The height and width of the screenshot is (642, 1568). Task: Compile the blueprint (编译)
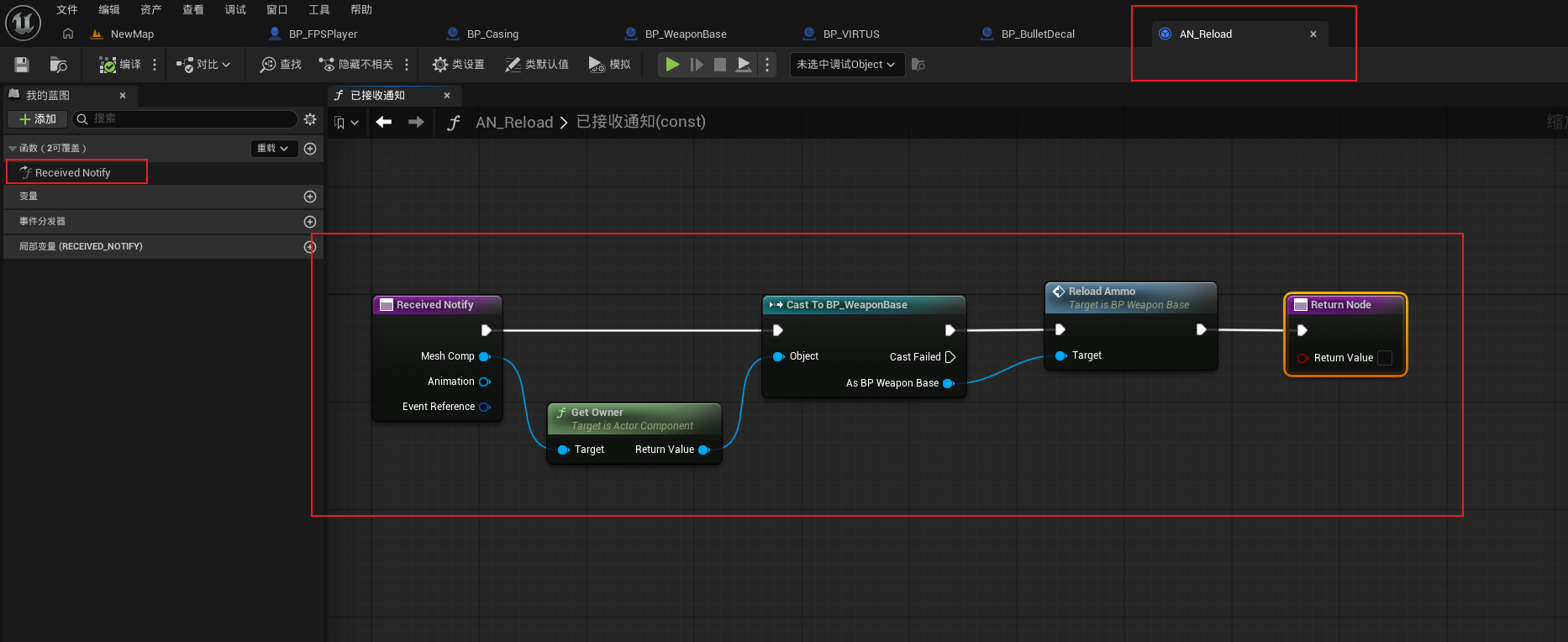point(120,65)
